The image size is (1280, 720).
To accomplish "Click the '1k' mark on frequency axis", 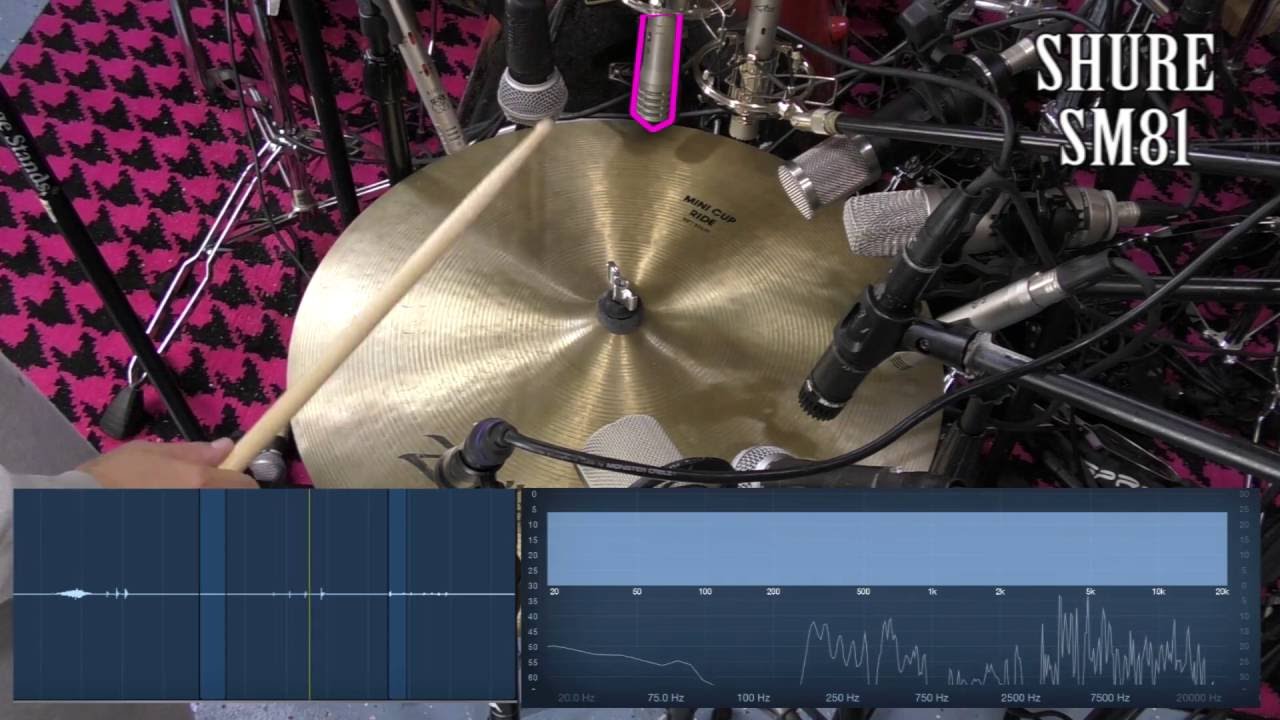I will point(932,592).
